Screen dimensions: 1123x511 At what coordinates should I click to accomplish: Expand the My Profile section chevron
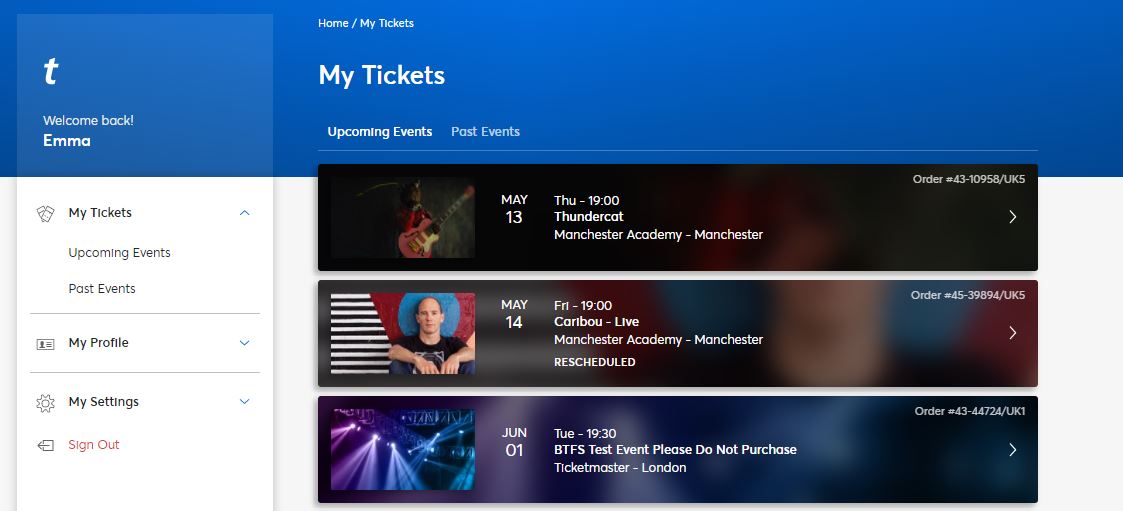point(245,343)
